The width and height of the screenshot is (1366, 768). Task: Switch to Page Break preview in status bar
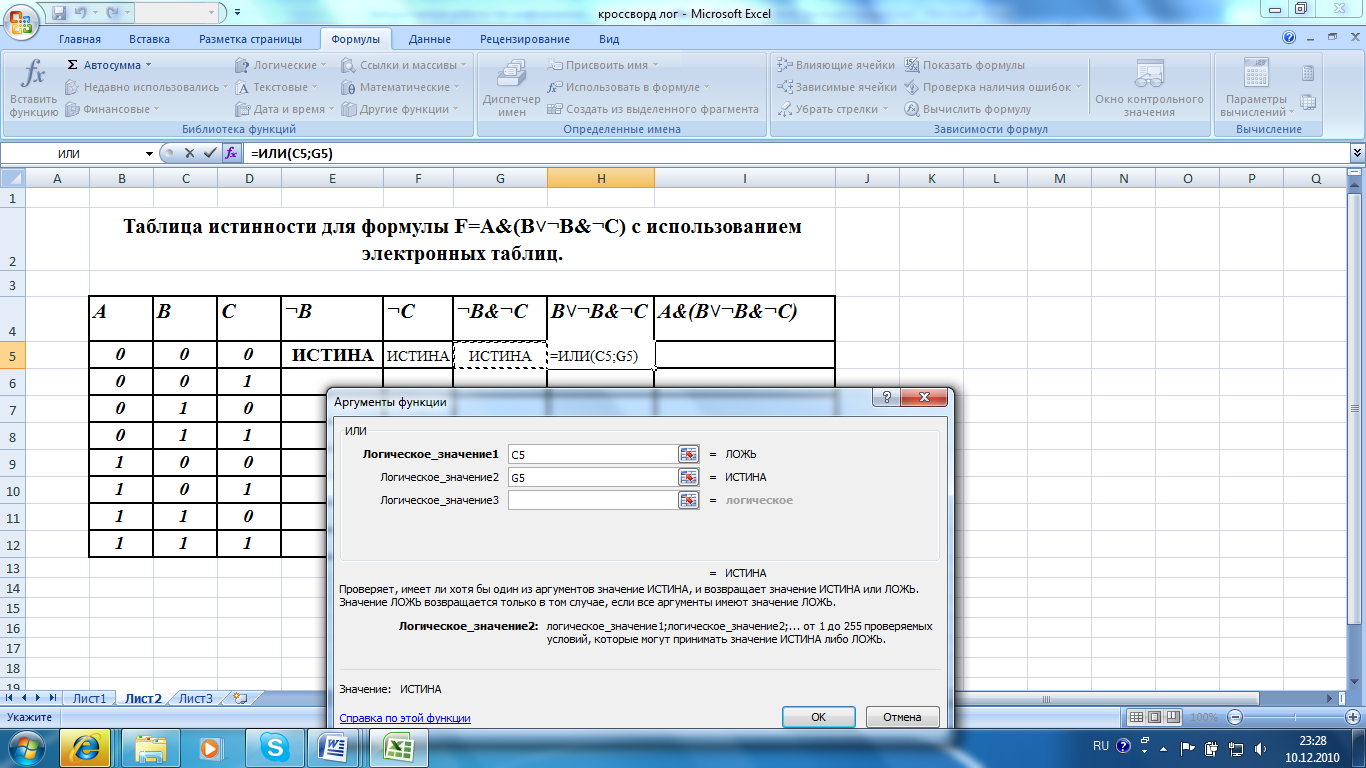tap(1173, 717)
